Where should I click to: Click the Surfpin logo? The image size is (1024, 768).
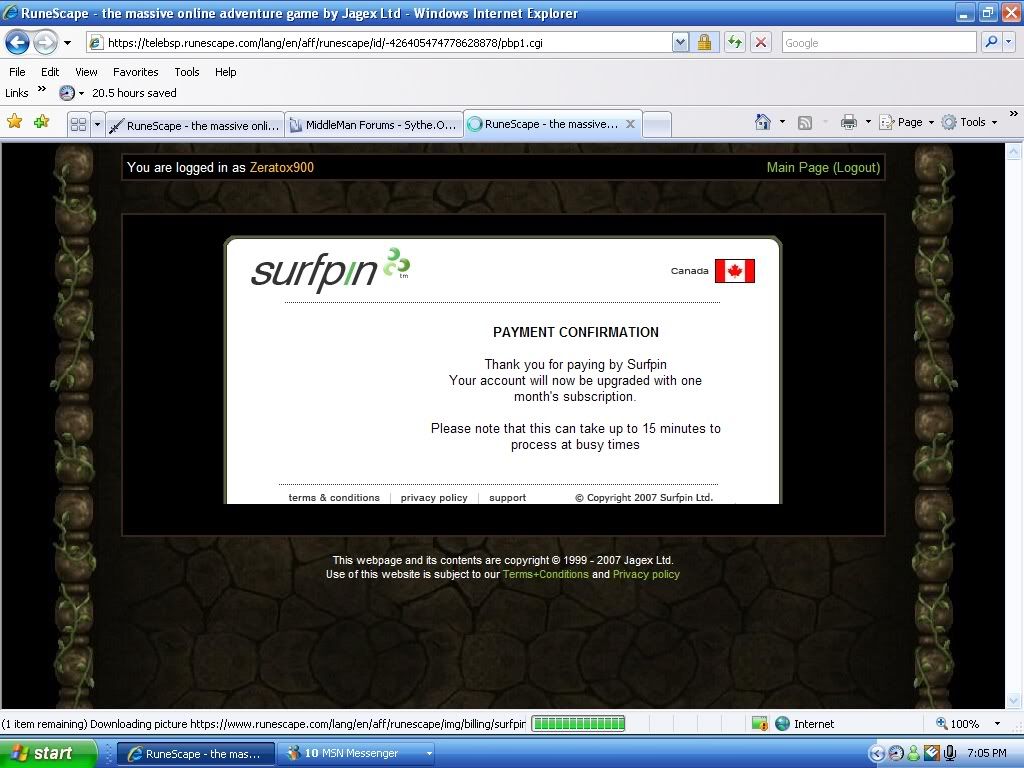pos(330,270)
